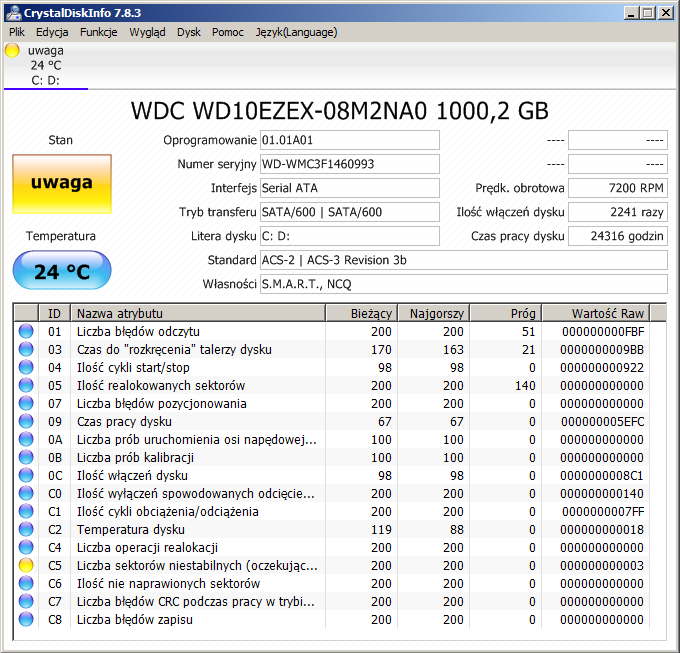Click the status orb for attribute 04

[x=26, y=367]
